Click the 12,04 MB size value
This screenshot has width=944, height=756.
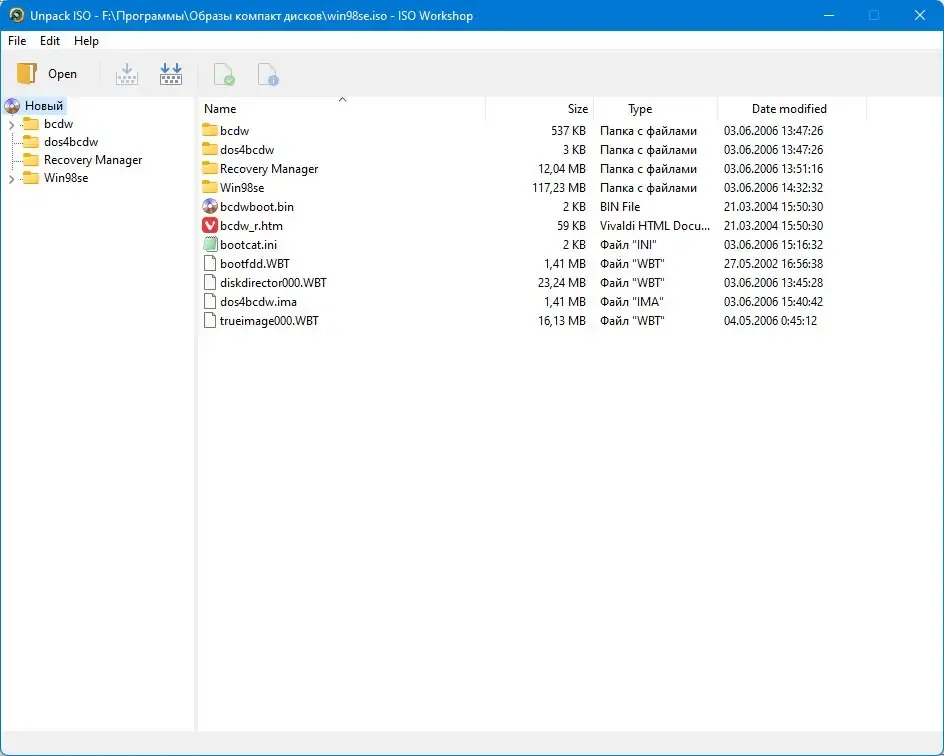click(562, 169)
